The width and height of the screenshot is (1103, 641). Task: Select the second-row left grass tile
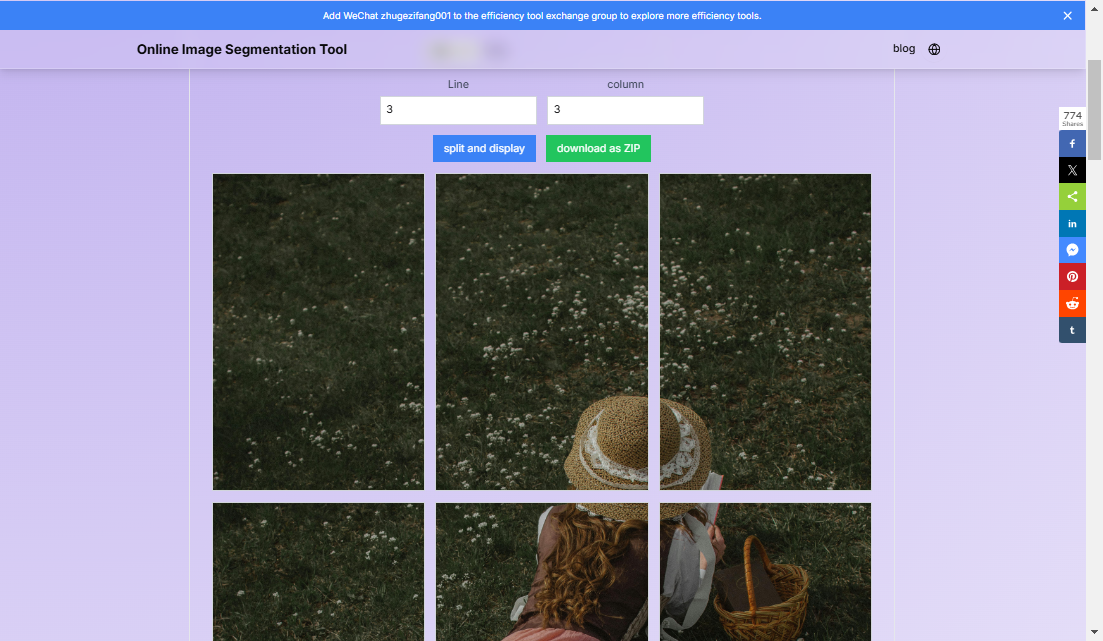319,571
